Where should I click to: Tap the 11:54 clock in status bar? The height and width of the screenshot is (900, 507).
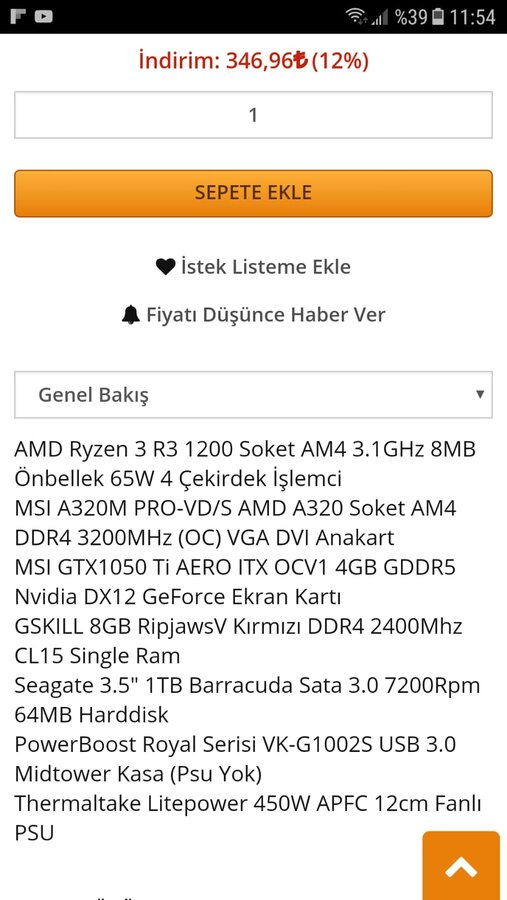(471, 17)
